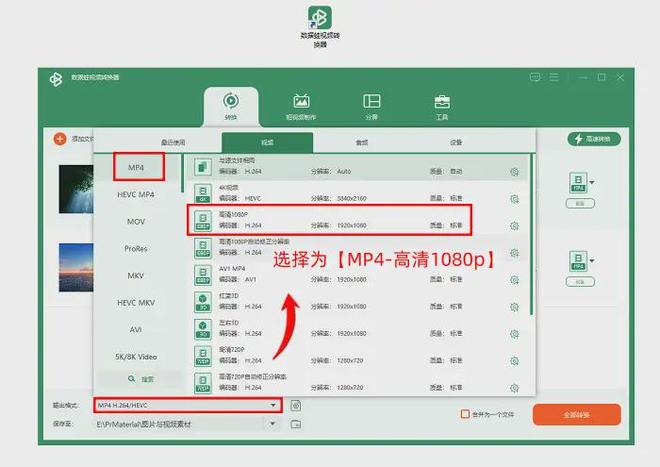
Task: Click the 高速转换 high-speed conversion button
Action: (x=594, y=138)
